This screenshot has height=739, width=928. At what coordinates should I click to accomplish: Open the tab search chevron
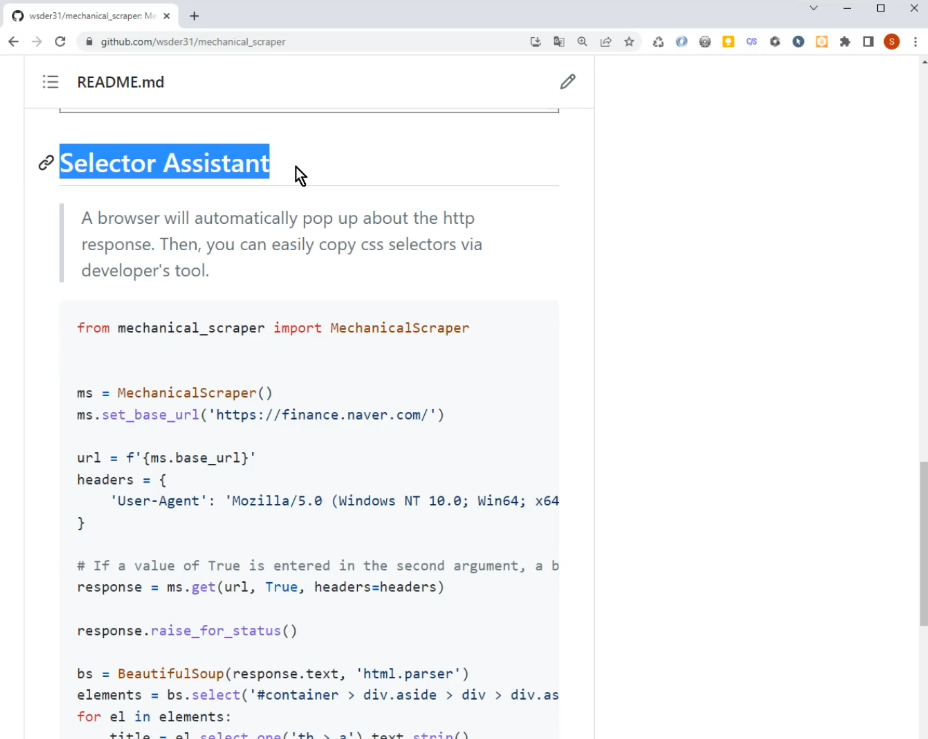pyautogui.click(x=814, y=8)
